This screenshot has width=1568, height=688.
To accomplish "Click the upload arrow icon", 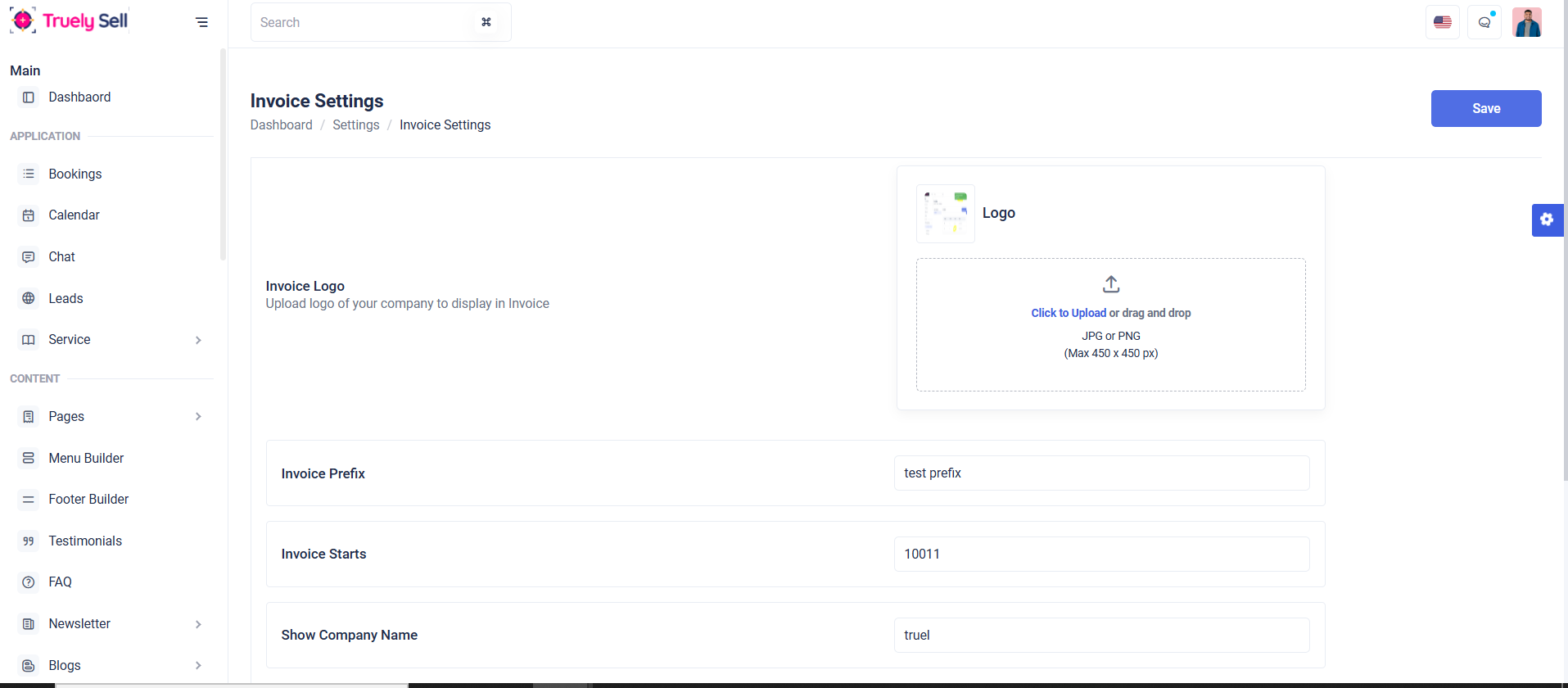I will coord(1110,284).
